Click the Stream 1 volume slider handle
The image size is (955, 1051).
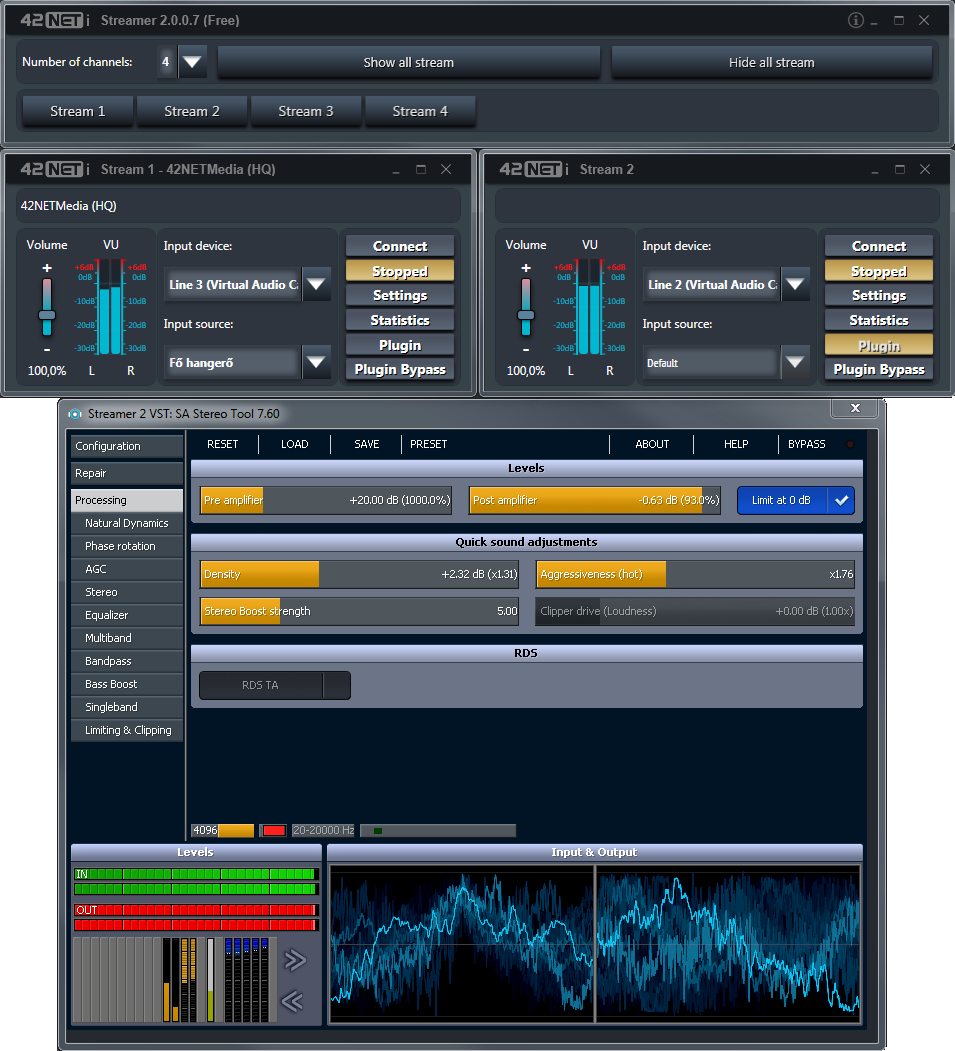click(47, 315)
